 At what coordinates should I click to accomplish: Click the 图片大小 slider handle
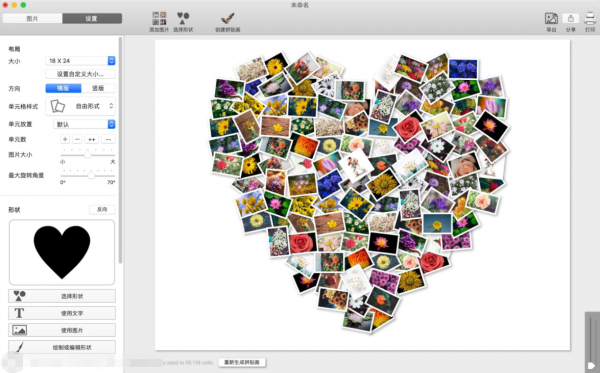(88, 155)
